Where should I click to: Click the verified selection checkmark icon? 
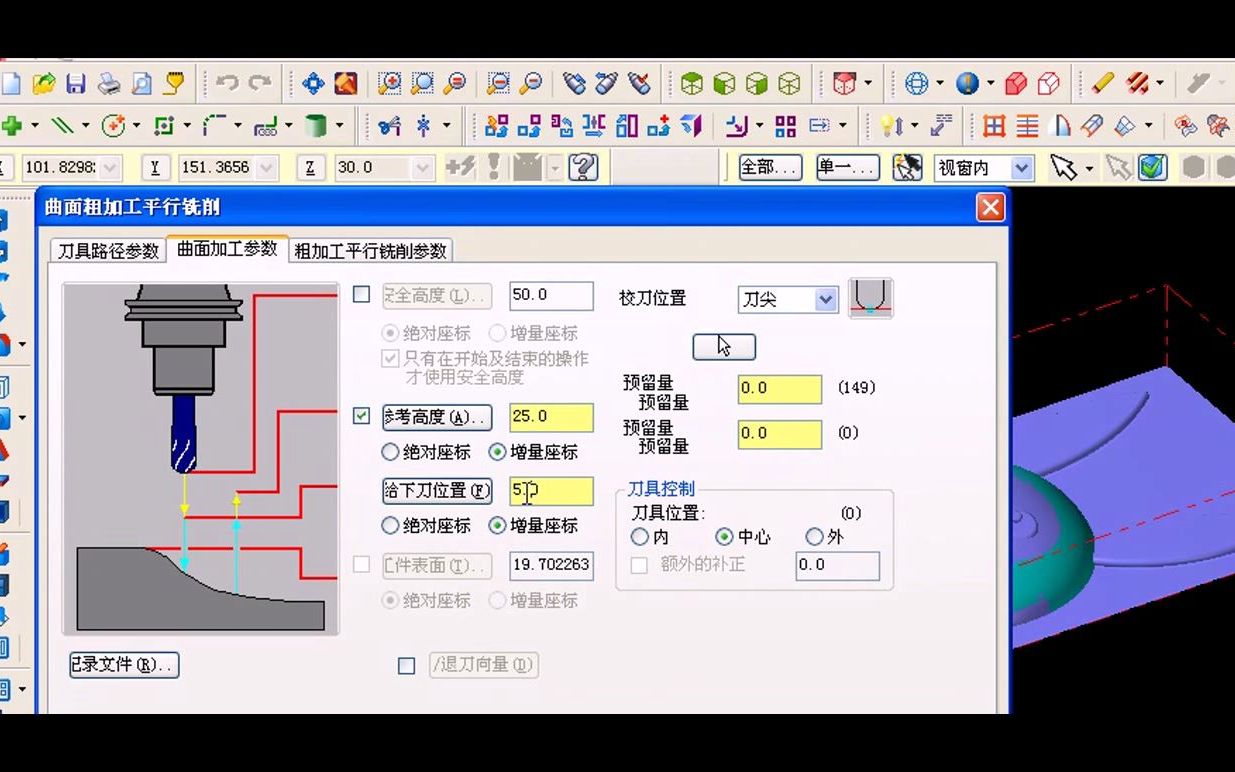click(x=1153, y=167)
